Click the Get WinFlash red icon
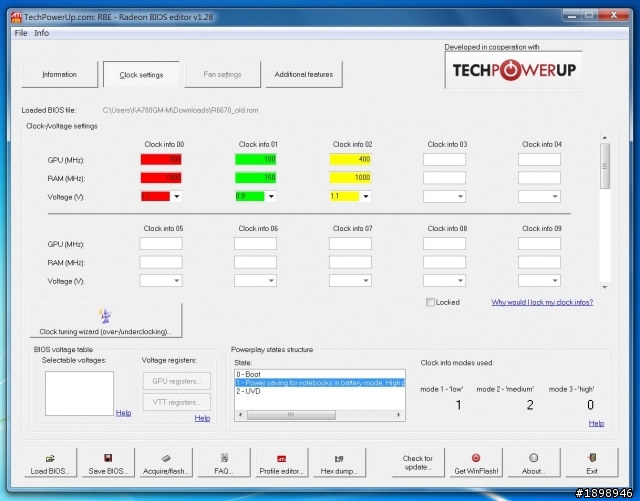 (476, 458)
